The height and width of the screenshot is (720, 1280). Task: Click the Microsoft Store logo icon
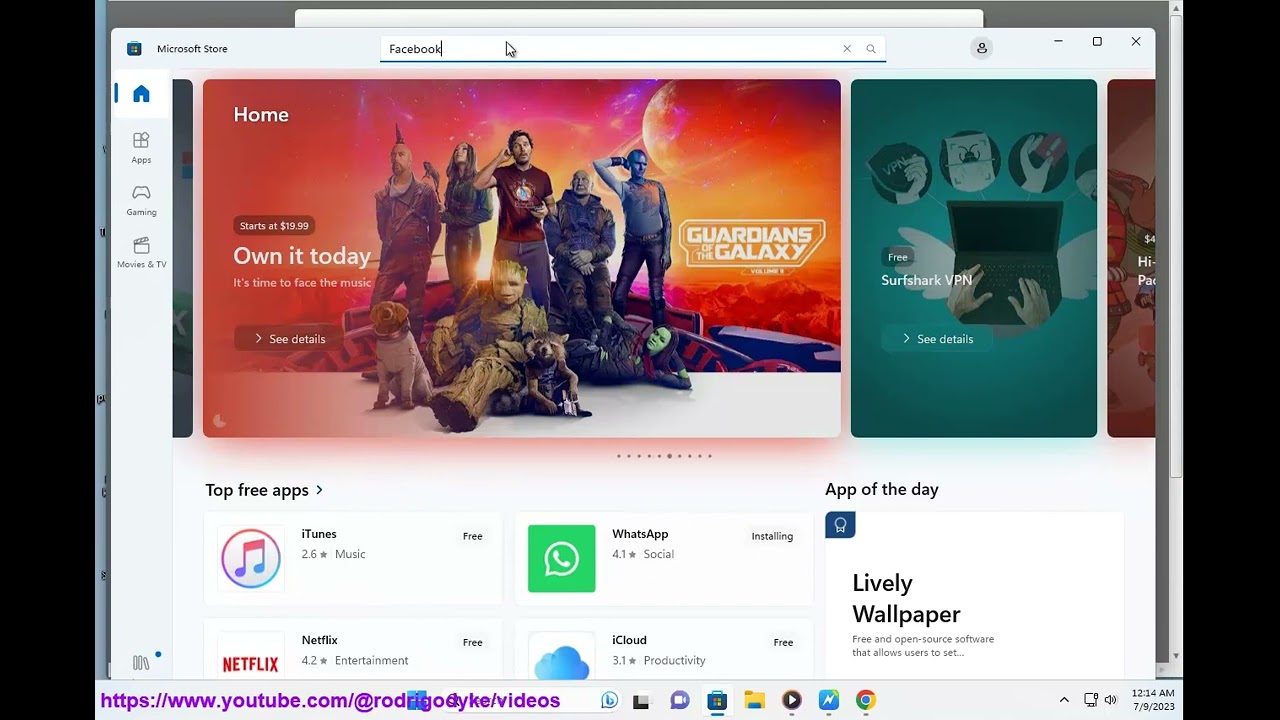click(x=134, y=49)
